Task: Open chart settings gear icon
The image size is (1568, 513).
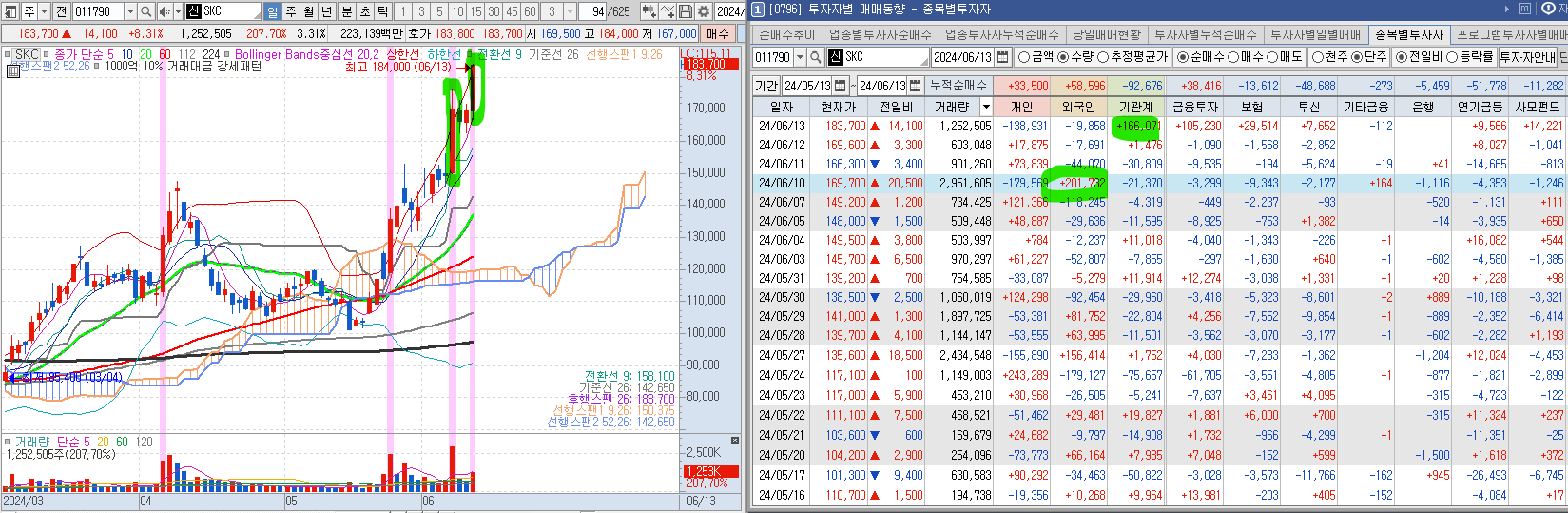Action: pos(704,11)
